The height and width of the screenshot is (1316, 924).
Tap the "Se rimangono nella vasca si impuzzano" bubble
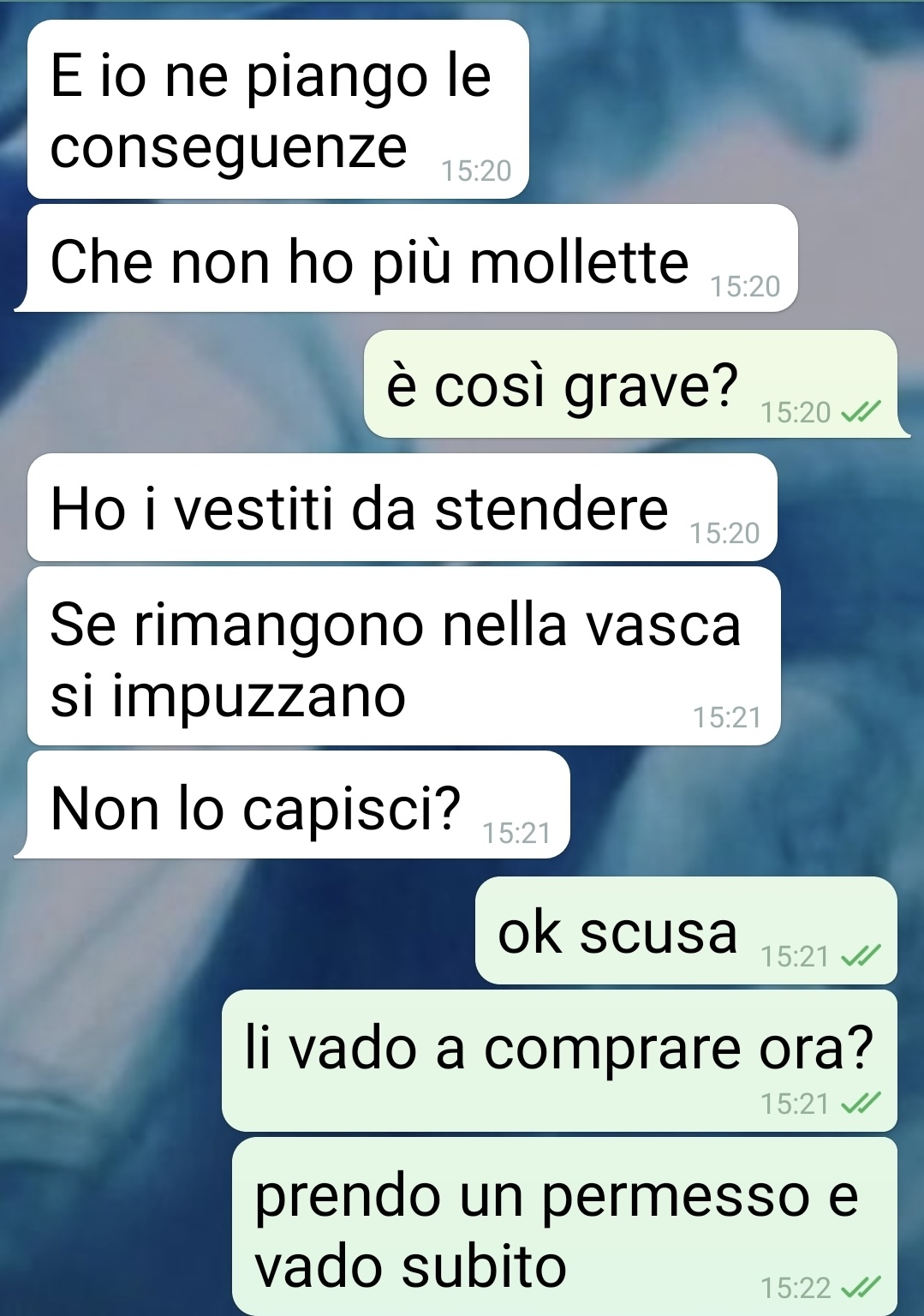click(x=404, y=656)
